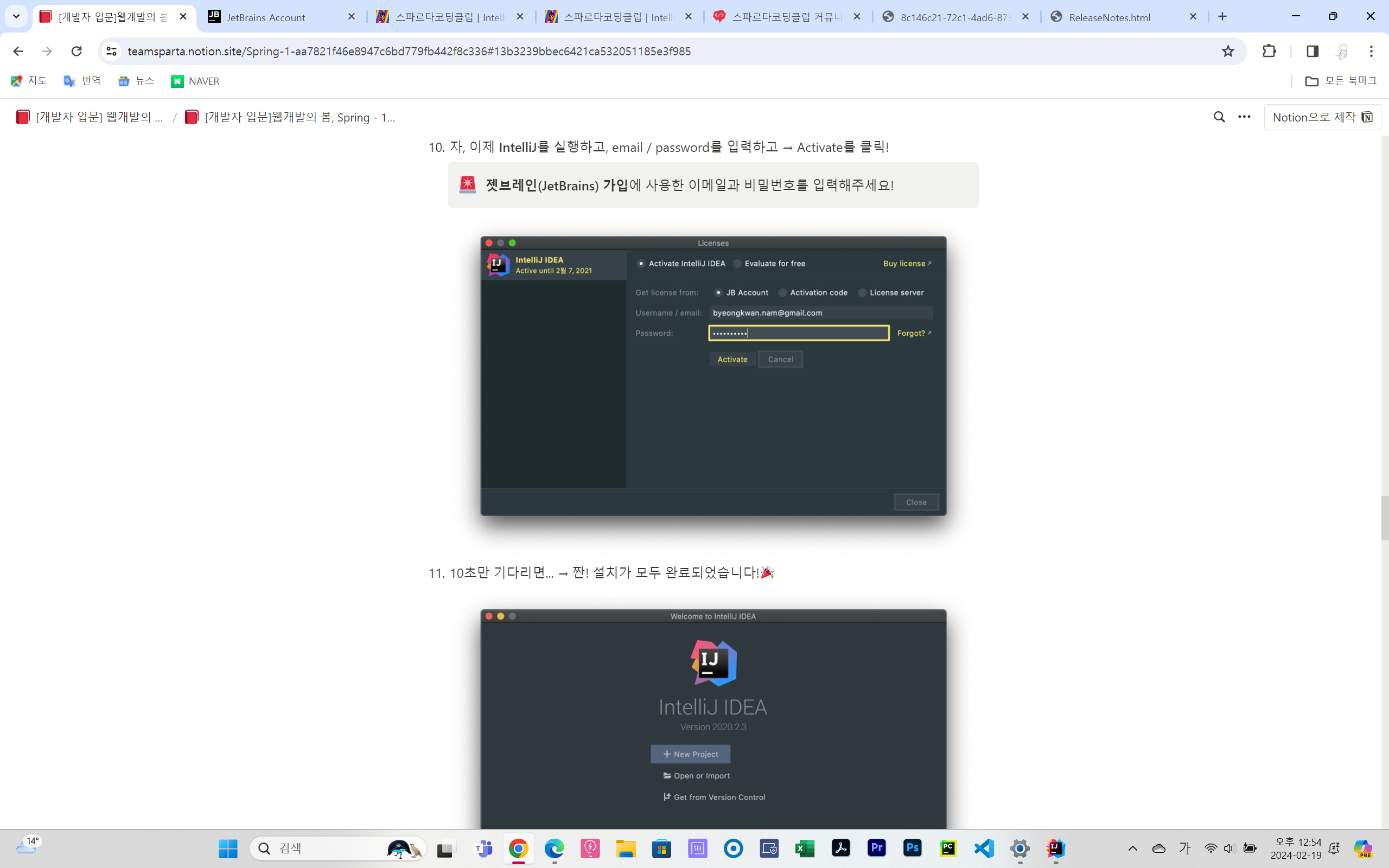Toggle the Korean IME 가 indicator
Viewport: 1389px width, 868px height.
1184,848
